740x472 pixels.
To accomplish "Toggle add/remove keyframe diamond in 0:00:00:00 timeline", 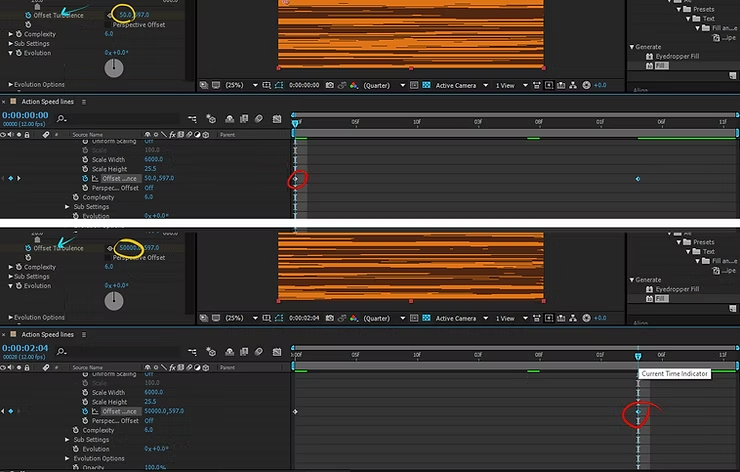I will point(10,178).
